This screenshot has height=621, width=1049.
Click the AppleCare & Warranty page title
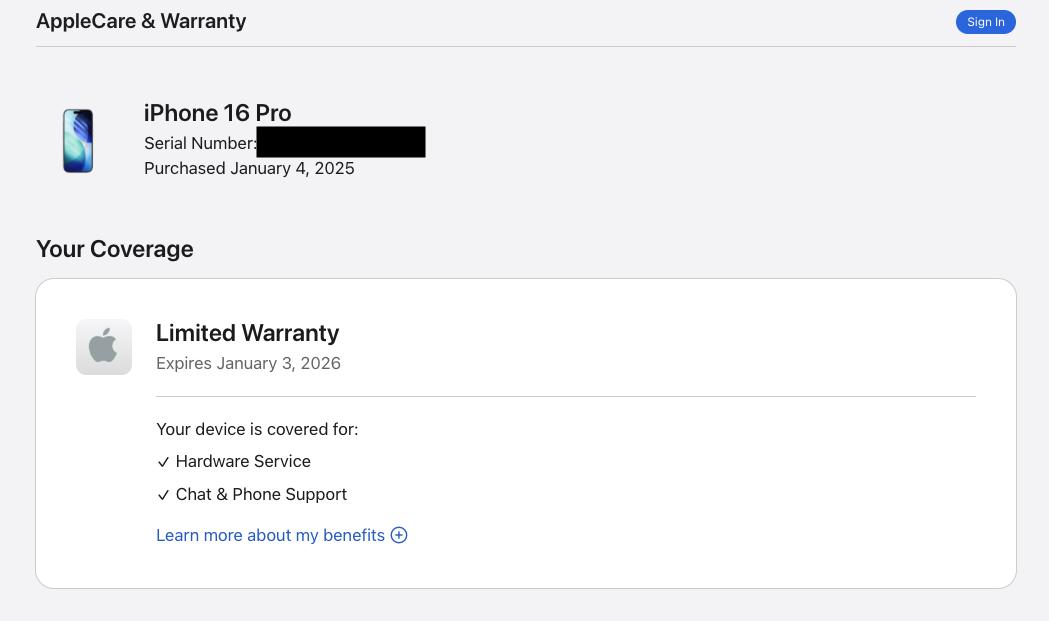click(x=141, y=21)
